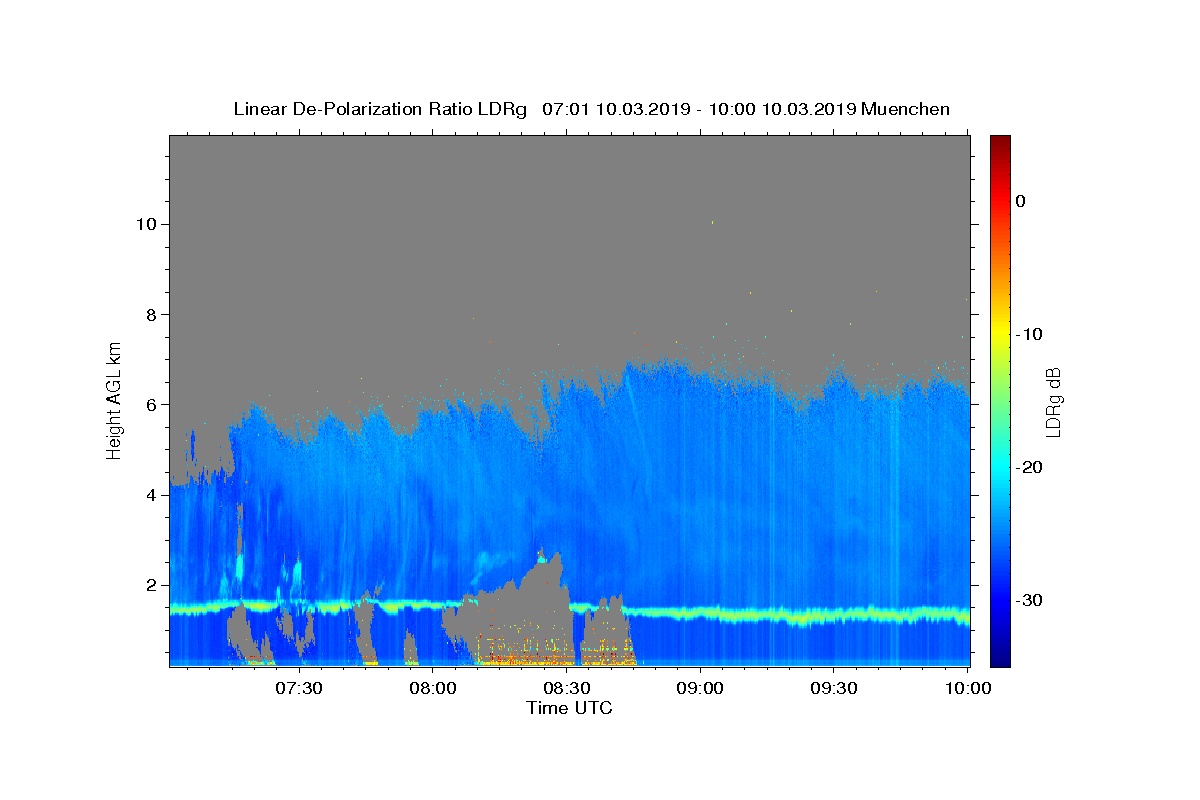Screen dimensions: 1200x800
Task: Click the 08:30 time tick label
Action: click(567, 688)
